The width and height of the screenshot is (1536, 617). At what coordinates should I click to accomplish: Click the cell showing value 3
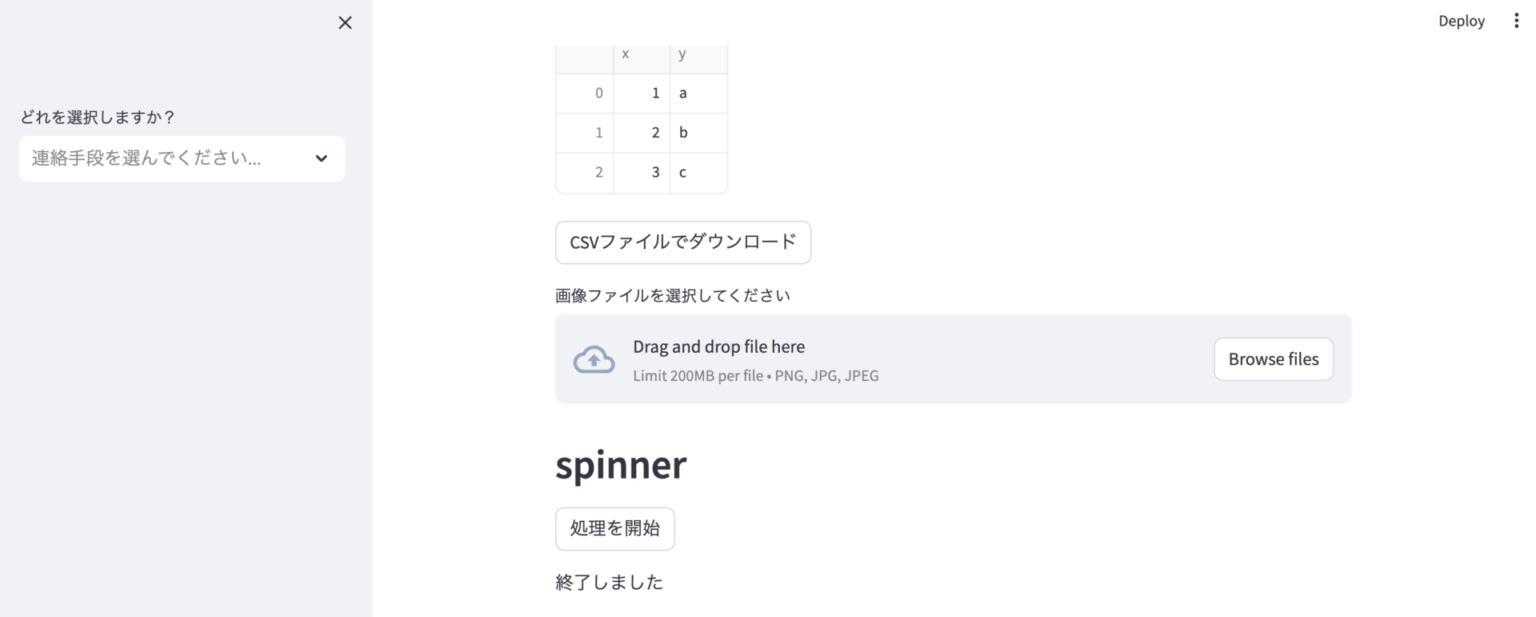click(x=655, y=171)
